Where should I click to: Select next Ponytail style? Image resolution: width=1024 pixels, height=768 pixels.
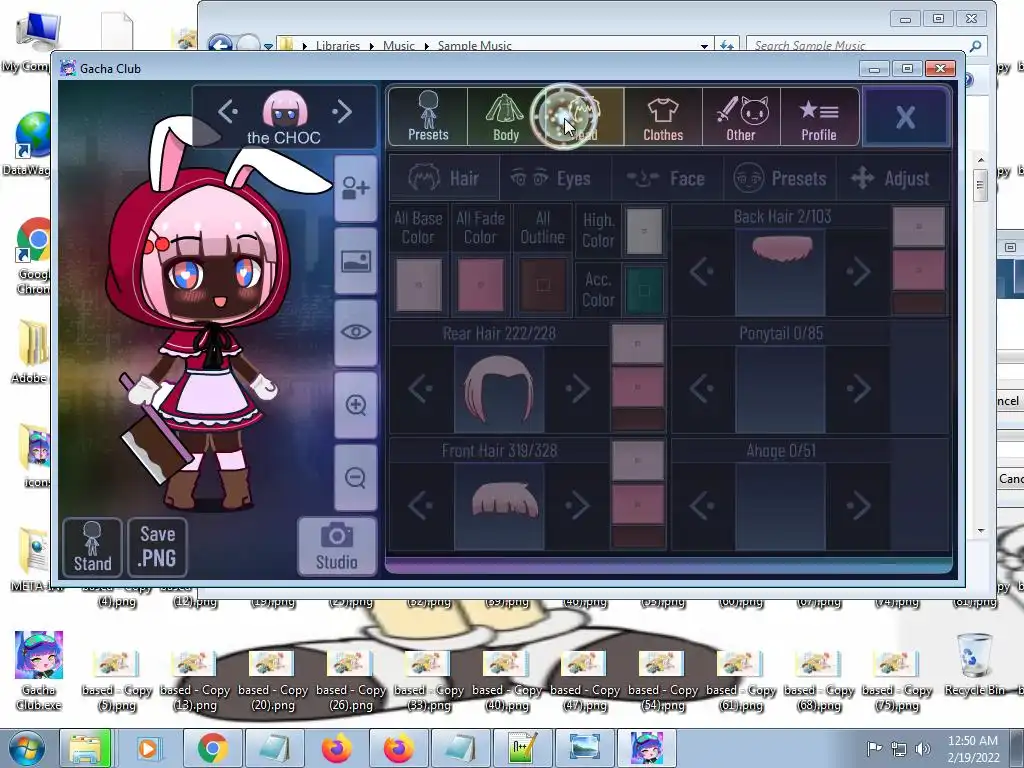pos(858,389)
